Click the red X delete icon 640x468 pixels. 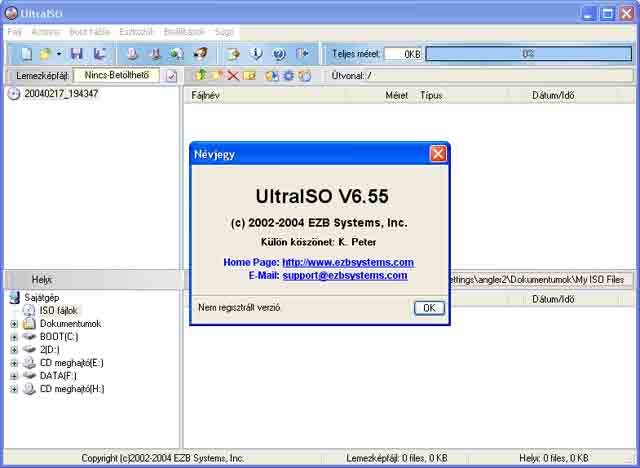coord(233,75)
